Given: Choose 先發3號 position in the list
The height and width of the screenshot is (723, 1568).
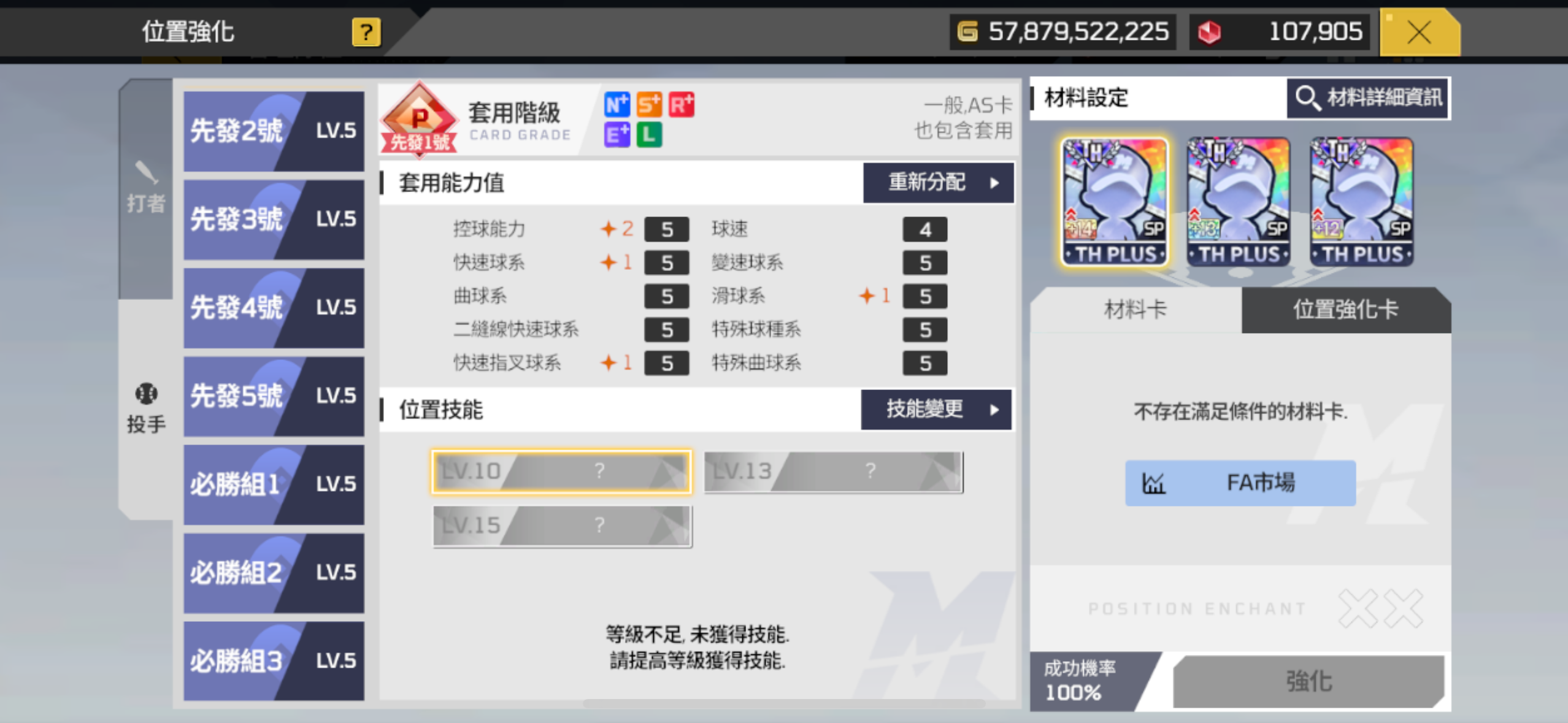Looking at the screenshot, I should 274,219.
